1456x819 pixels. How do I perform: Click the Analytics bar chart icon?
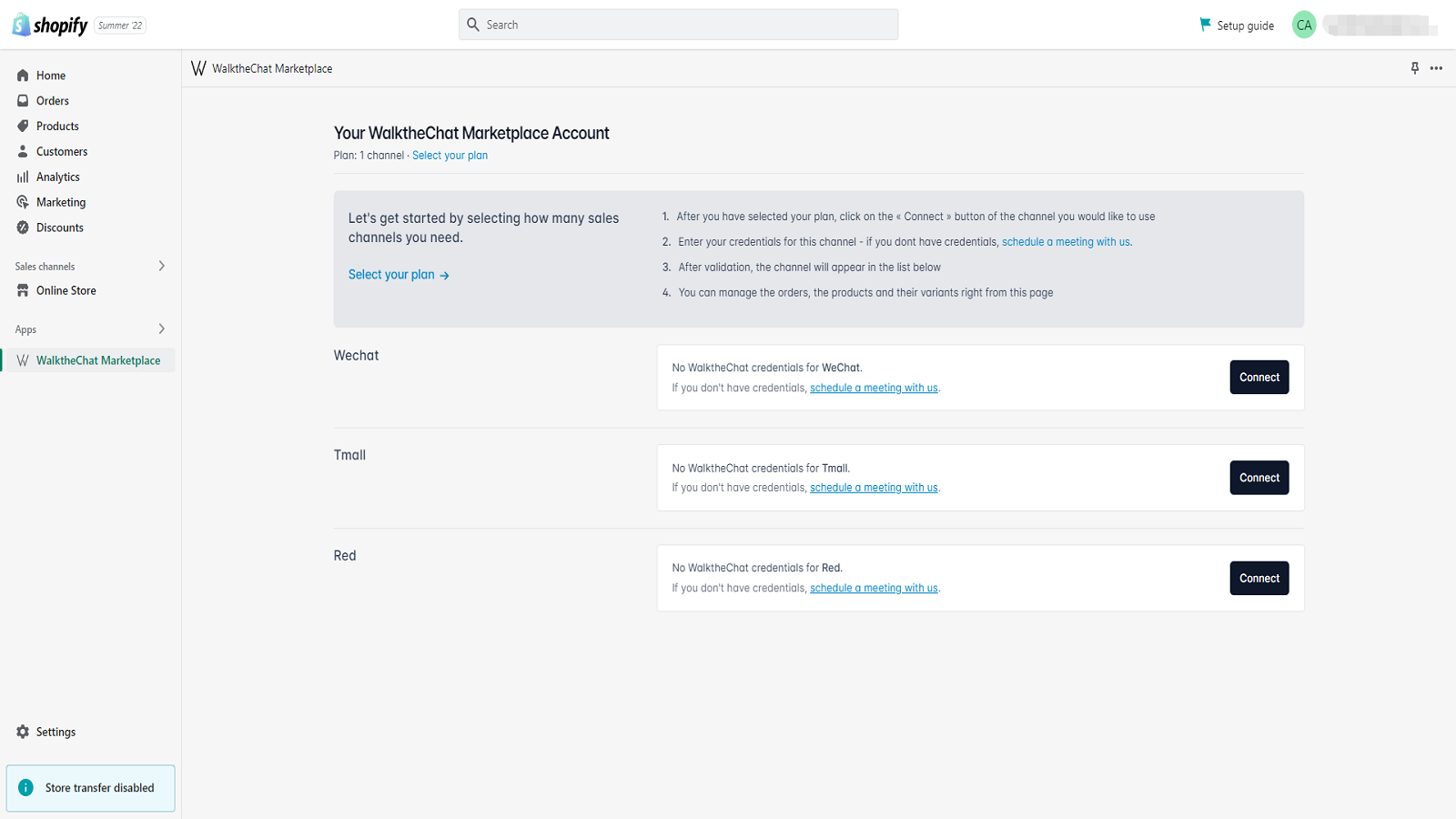coord(23,177)
